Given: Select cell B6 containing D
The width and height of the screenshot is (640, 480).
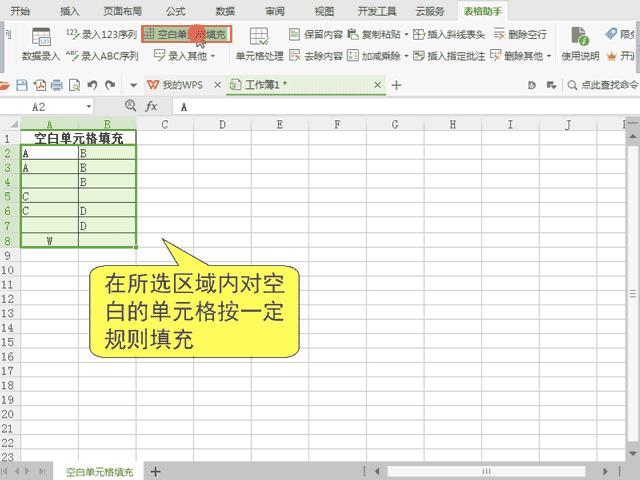Looking at the screenshot, I should [107, 211].
